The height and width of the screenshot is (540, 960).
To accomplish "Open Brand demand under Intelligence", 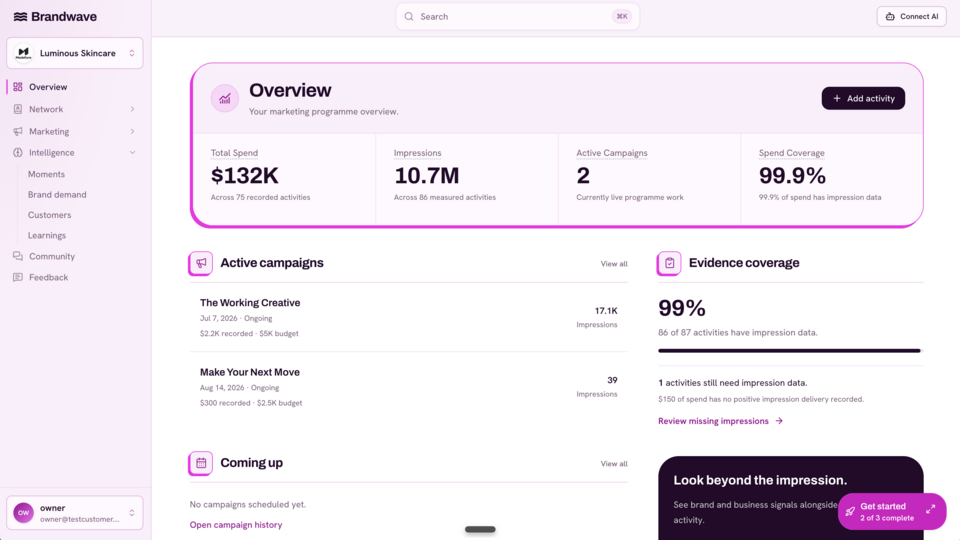I will [57, 195].
